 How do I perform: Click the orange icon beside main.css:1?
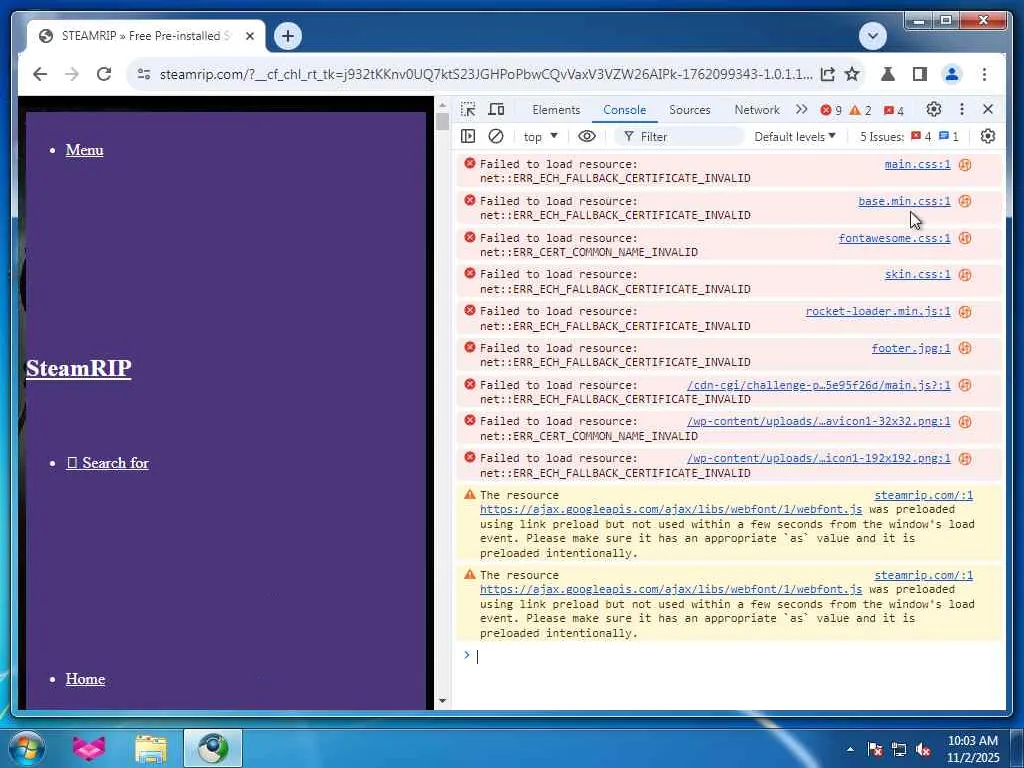[965, 165]
